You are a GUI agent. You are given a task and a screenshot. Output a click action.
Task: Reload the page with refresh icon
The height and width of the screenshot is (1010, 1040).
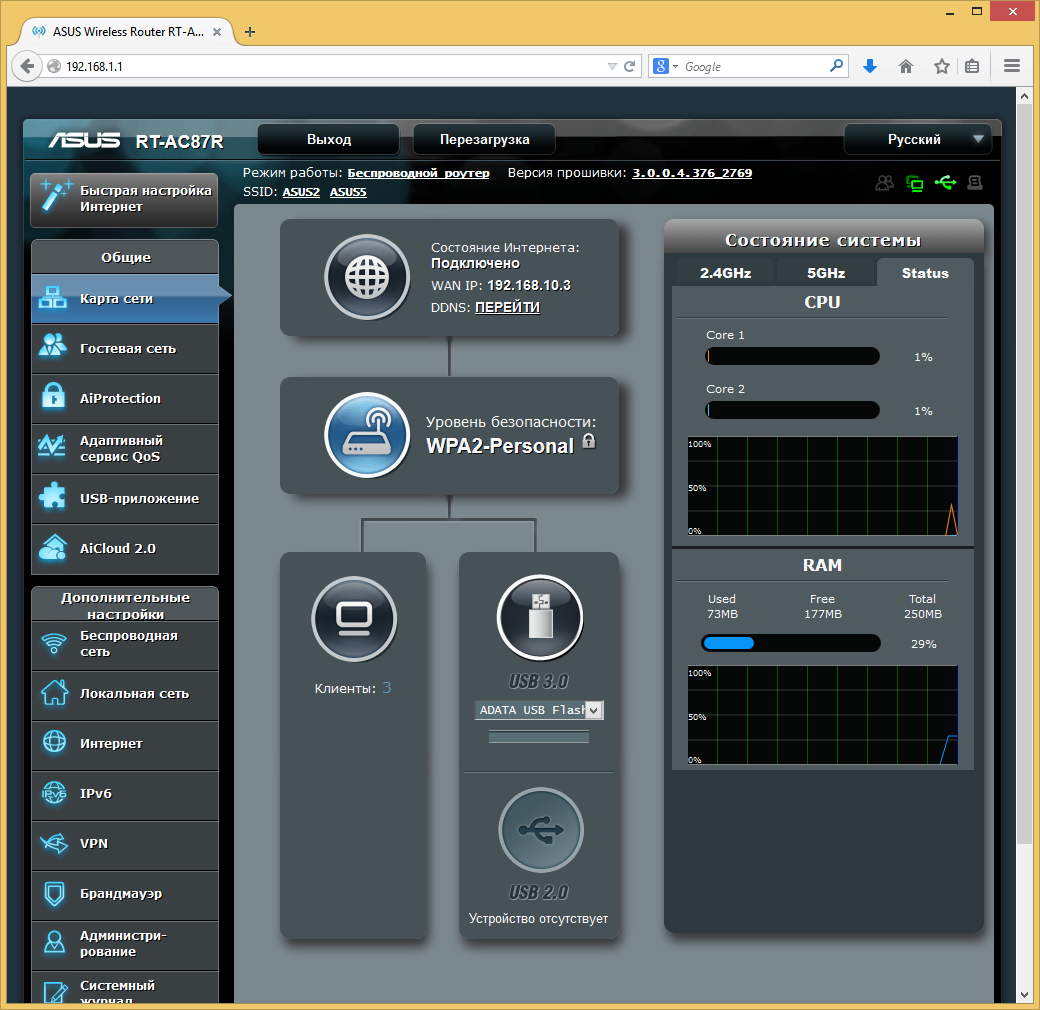629,66
